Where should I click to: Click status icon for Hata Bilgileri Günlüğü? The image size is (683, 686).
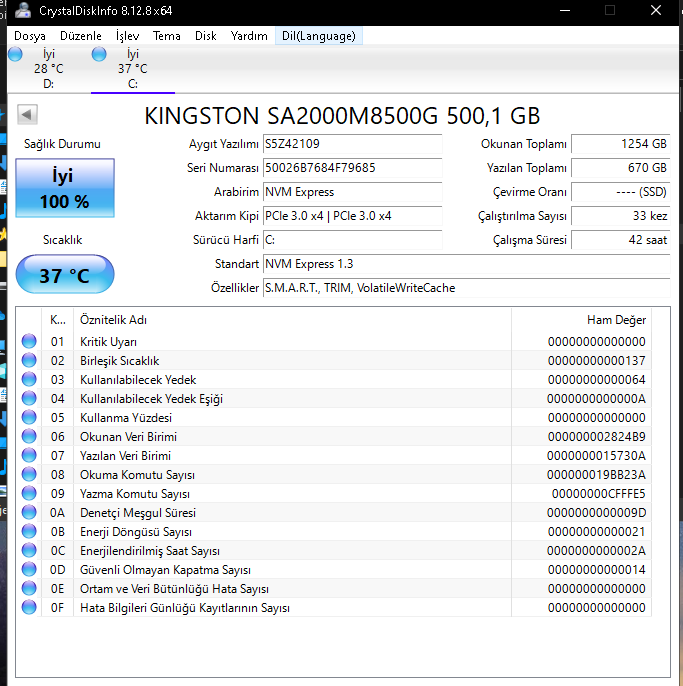point(29,608)
